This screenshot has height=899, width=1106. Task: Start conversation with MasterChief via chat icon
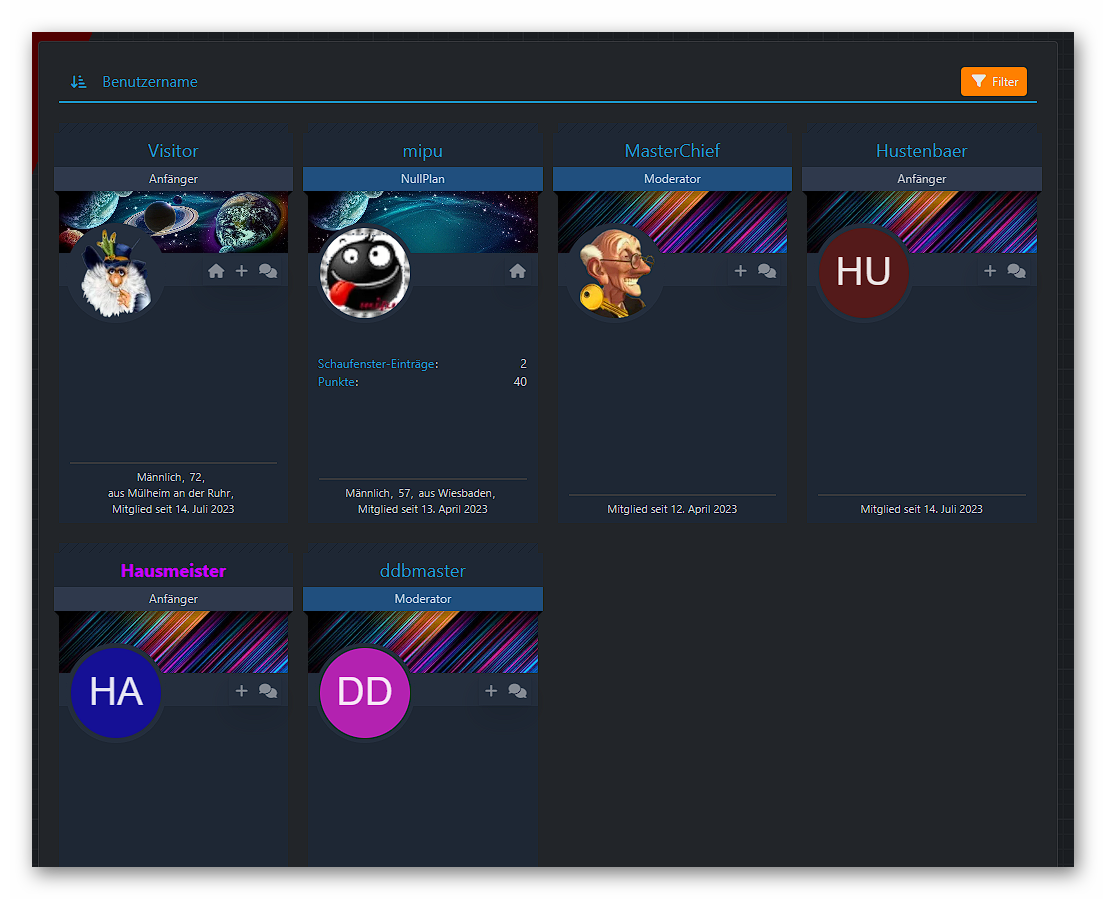point(767,271)
